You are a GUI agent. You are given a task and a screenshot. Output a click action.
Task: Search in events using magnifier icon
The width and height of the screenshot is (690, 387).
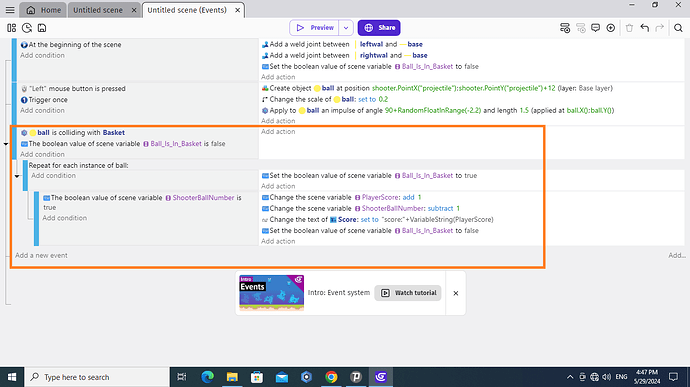tap(678, 28)
